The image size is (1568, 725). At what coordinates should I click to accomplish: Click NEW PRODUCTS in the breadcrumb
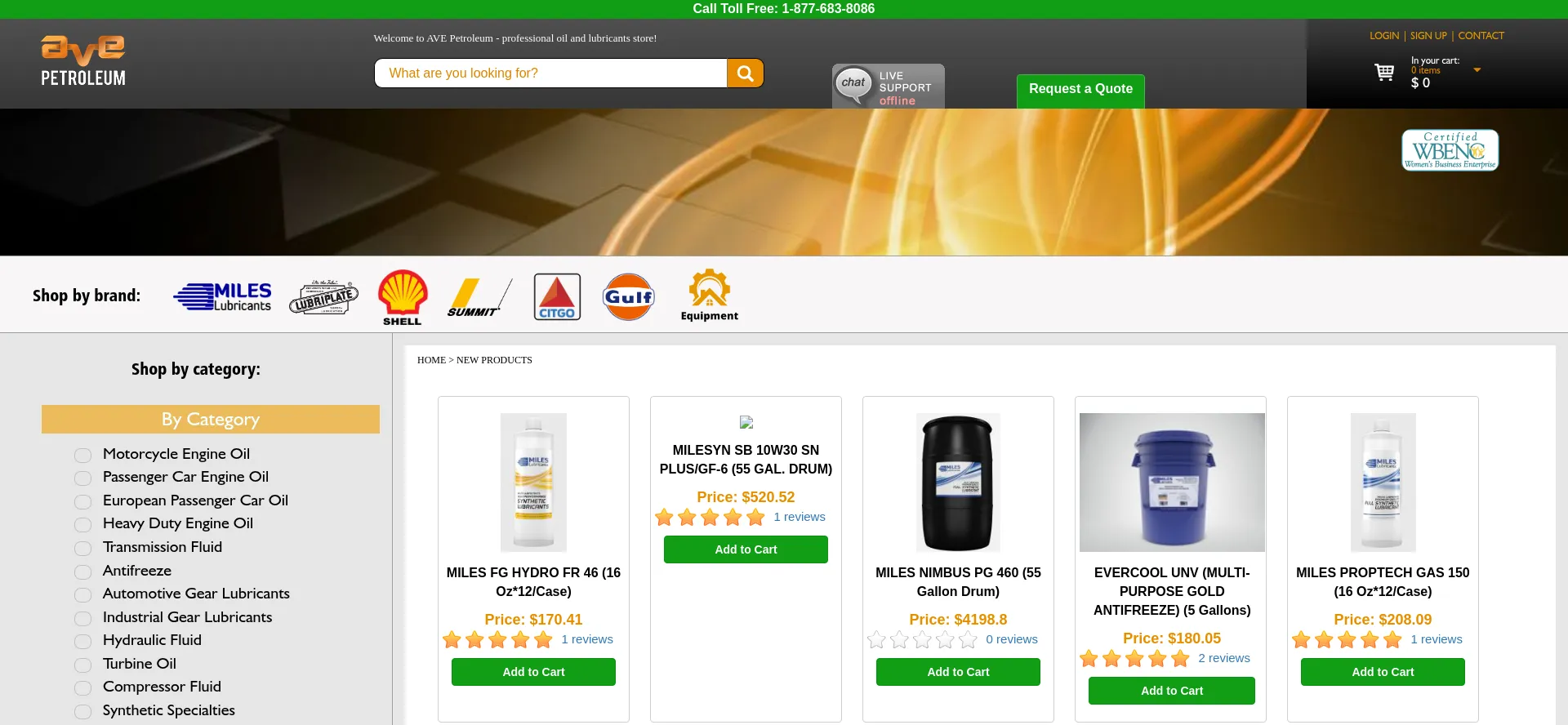point(494,360)
